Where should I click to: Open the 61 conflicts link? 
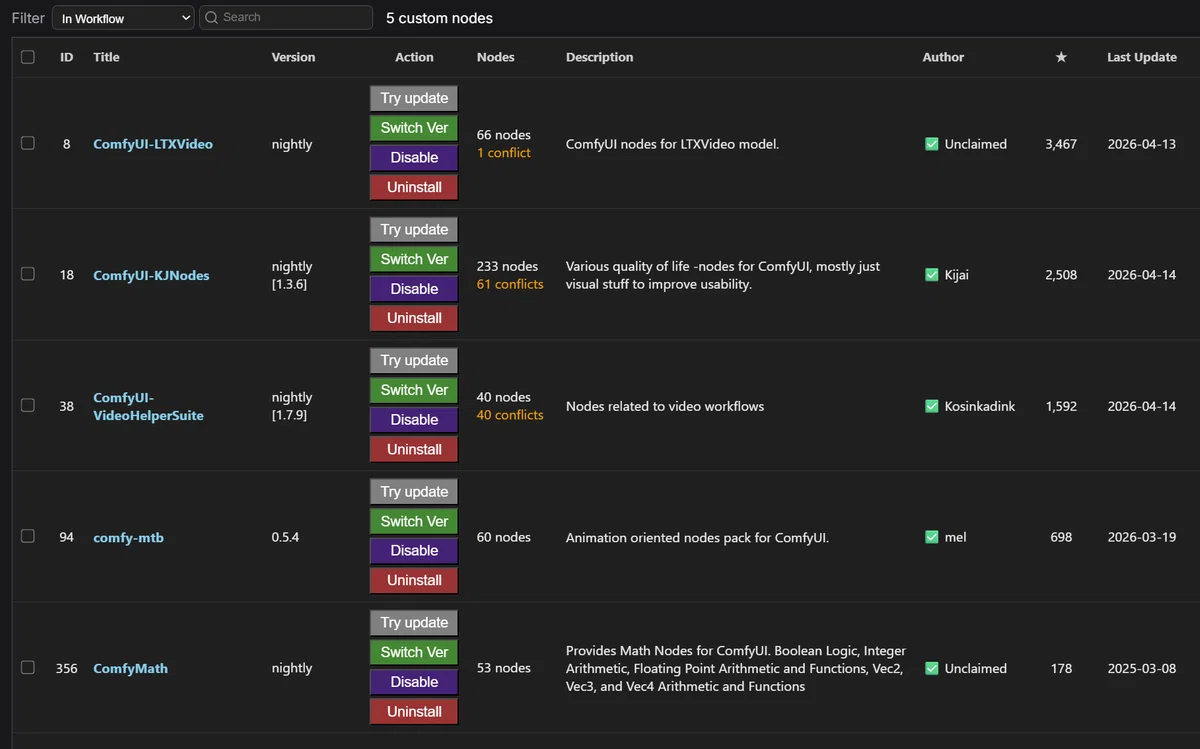510,284
